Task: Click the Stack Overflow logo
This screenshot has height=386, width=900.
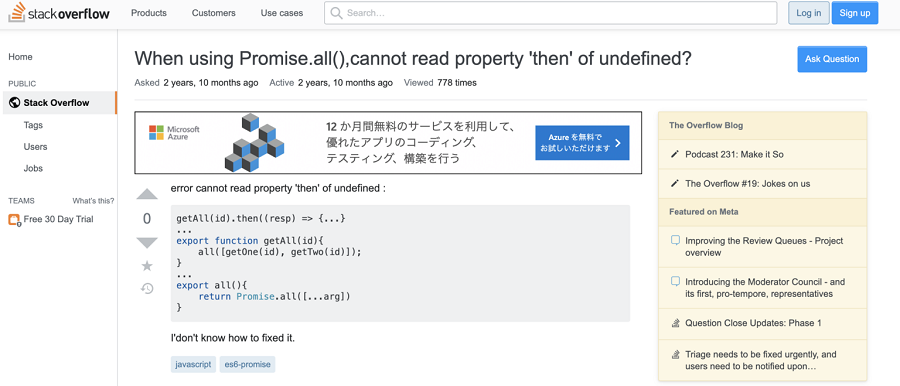Action: tap(59, 13)
